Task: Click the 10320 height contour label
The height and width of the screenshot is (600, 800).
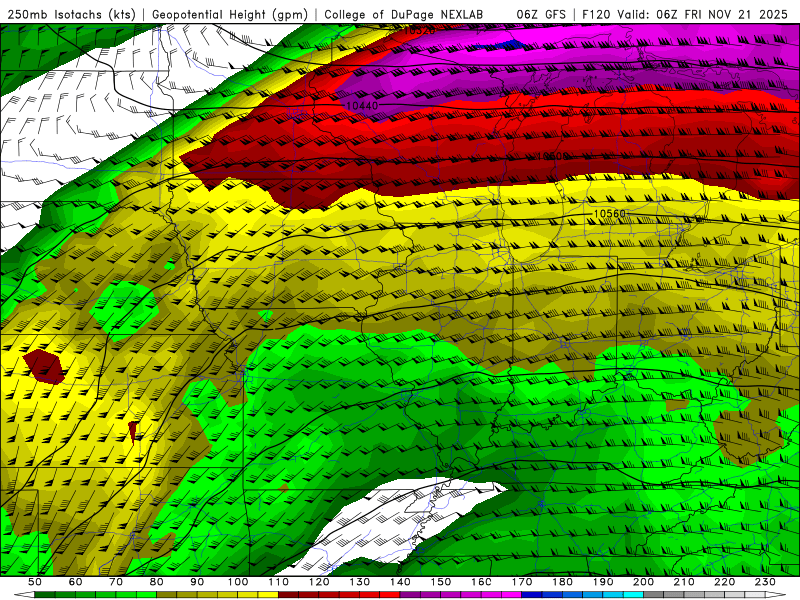Action: coord(418,30)
